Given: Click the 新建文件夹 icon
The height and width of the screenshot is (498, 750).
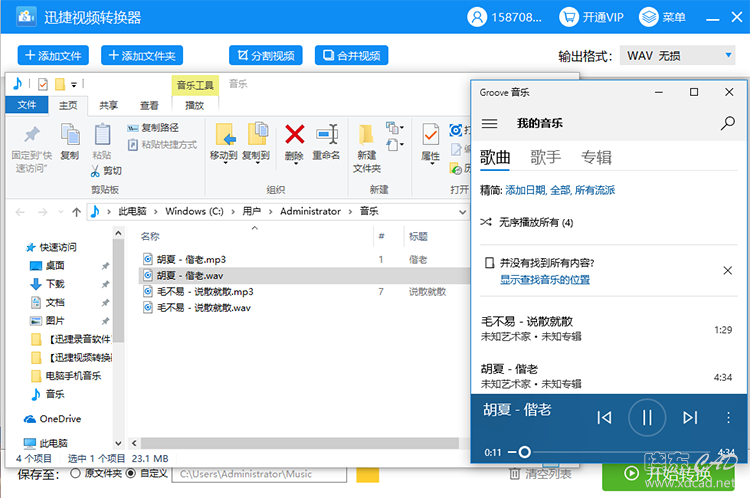Looking at the screenshot, I should pos(366,134).
